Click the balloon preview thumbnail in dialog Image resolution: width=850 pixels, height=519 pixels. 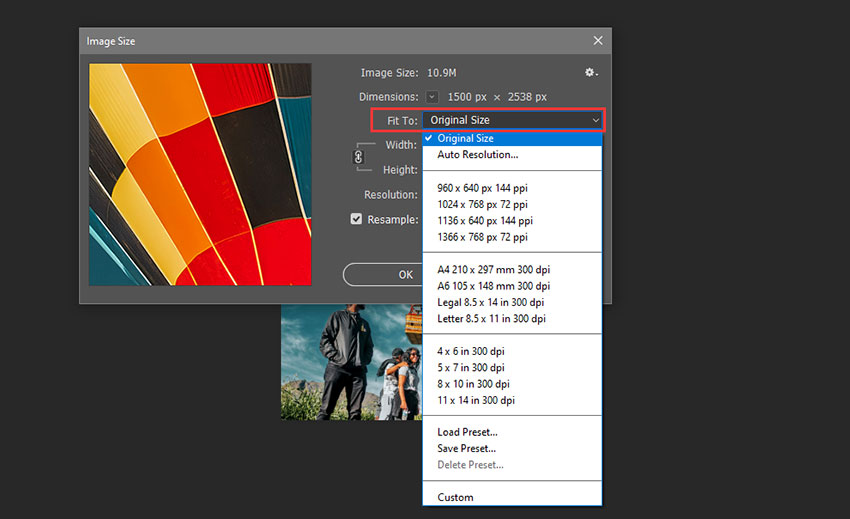click(200, 174)
